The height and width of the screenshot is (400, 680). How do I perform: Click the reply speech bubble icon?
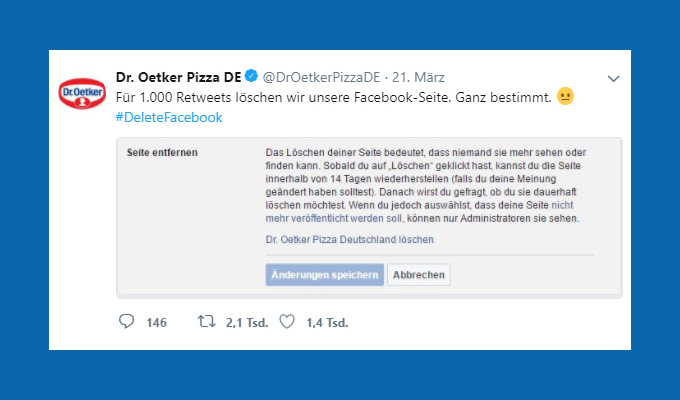[126, 322]
